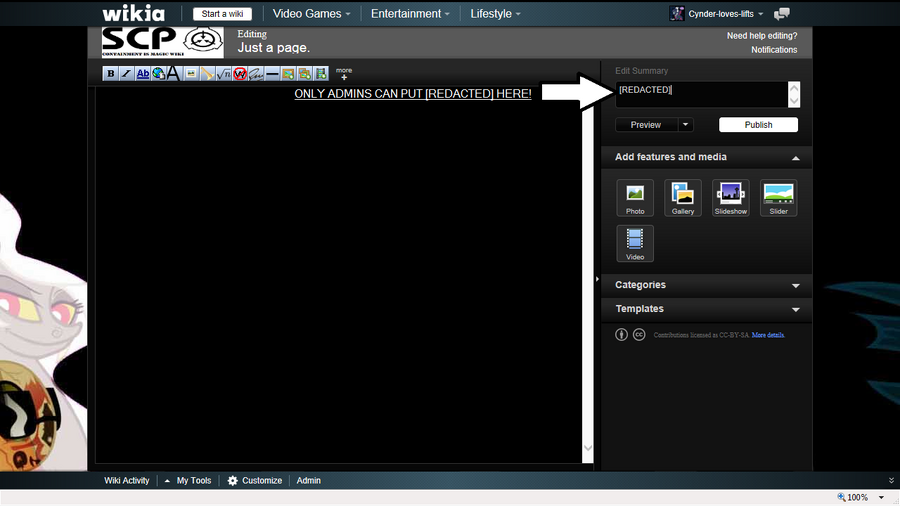
Task: Insert internal link with Ab icon
Action: [142, 73]
